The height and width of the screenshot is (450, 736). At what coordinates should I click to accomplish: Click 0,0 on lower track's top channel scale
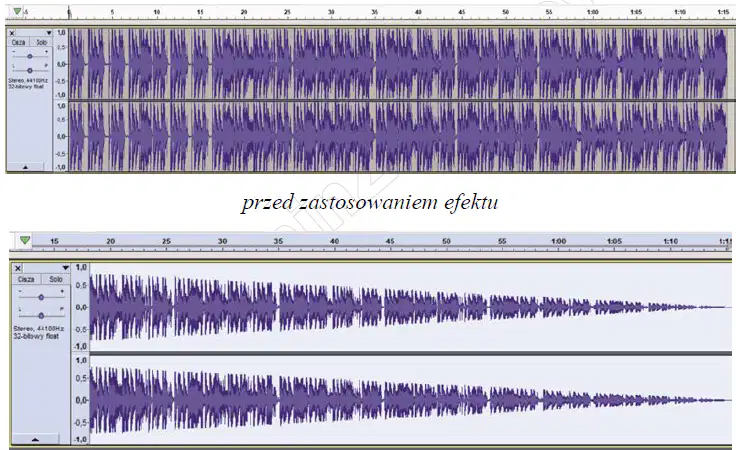81,307
